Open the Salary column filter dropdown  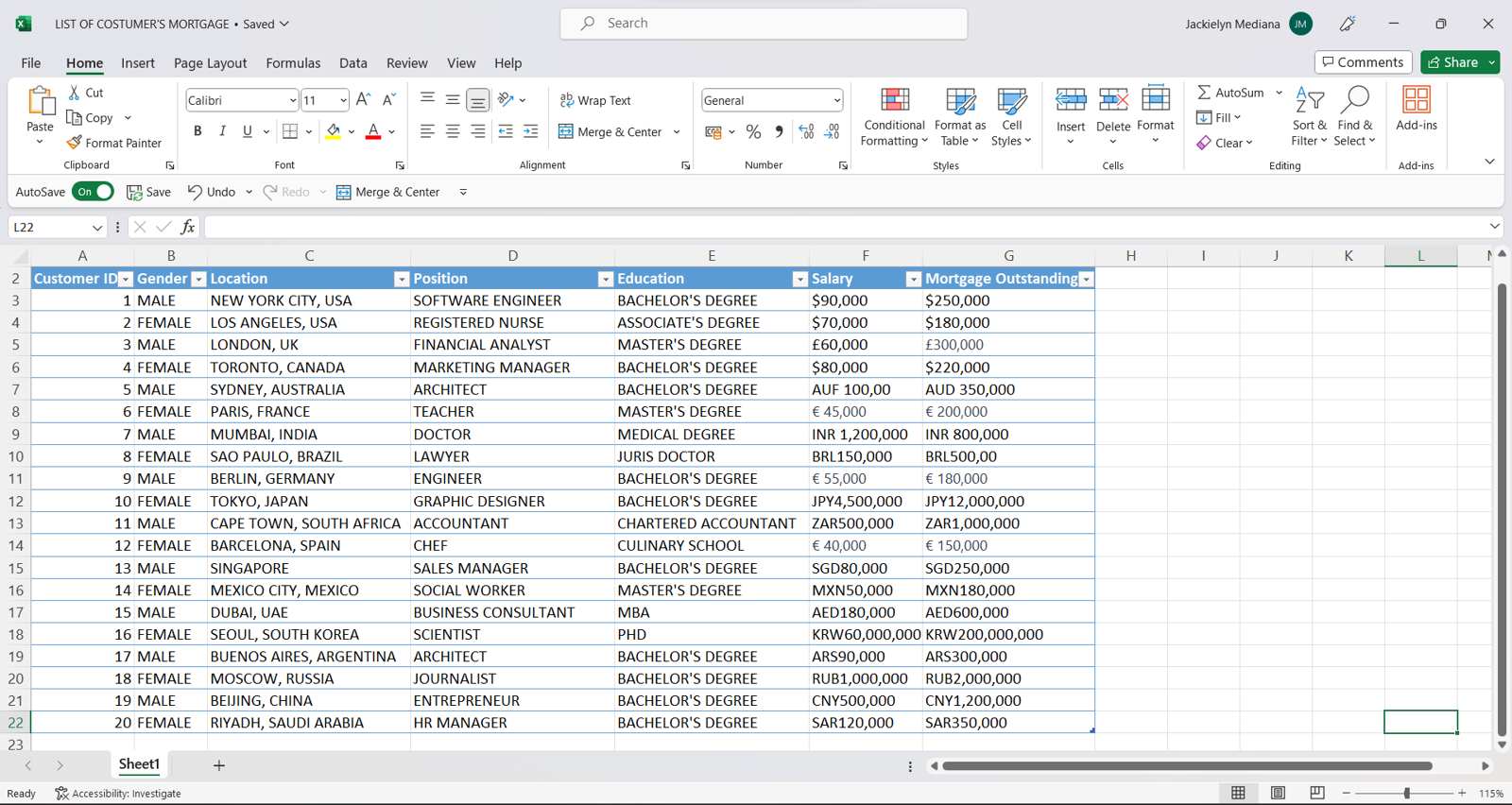point(913,279)
